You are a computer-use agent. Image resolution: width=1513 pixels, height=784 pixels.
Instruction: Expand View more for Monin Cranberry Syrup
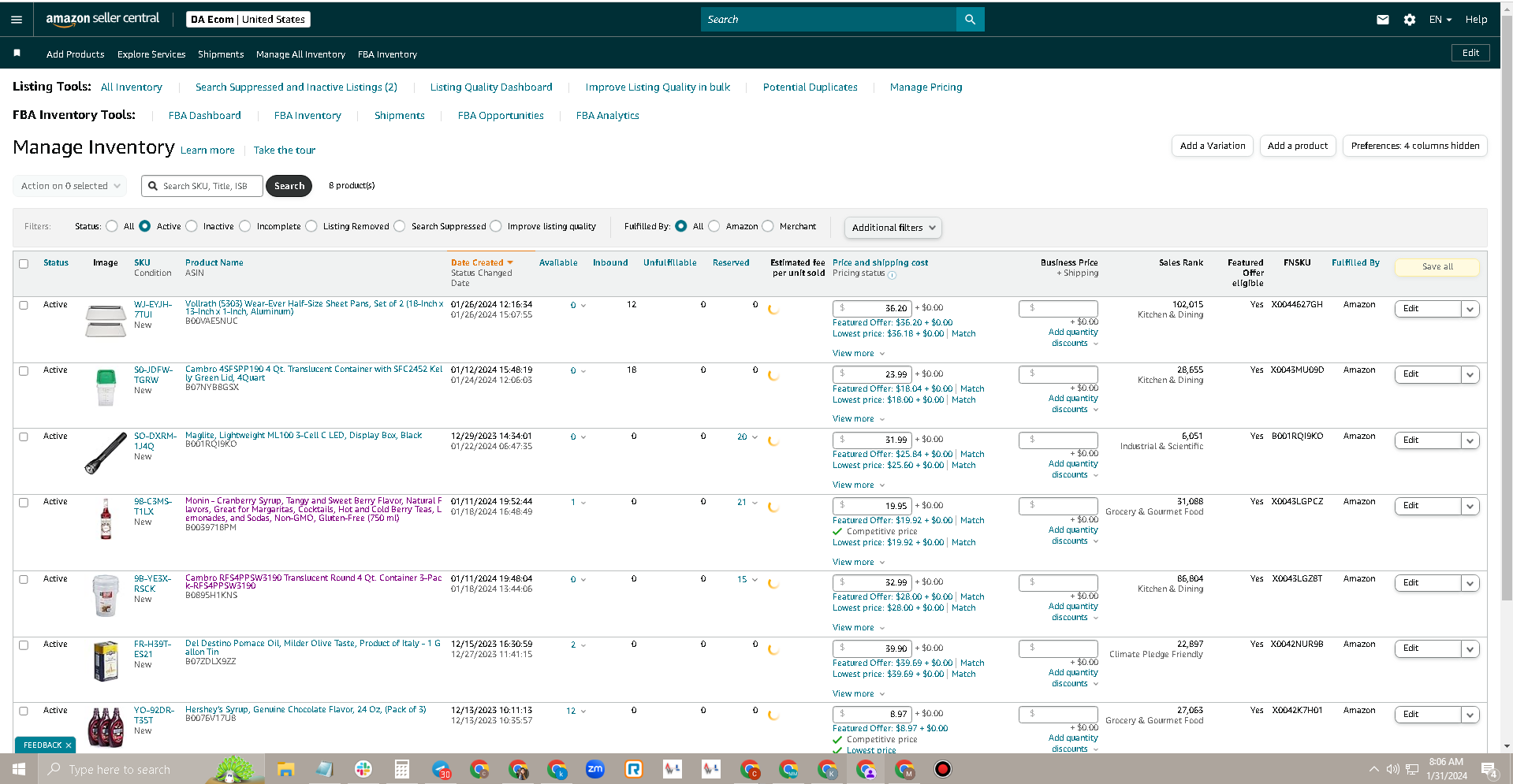(859, 563)
